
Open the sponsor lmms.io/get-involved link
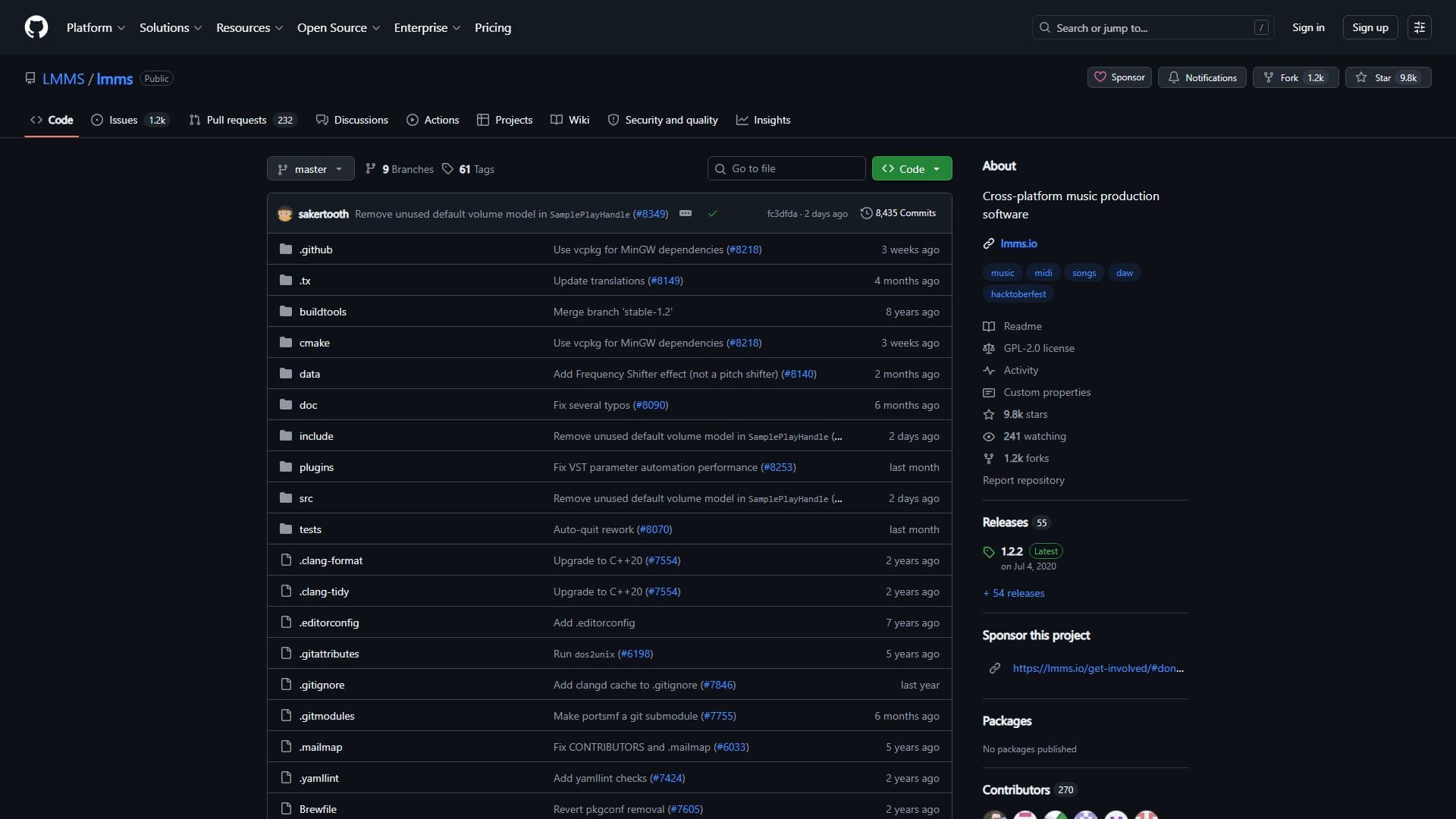(x=1097, y=668)
